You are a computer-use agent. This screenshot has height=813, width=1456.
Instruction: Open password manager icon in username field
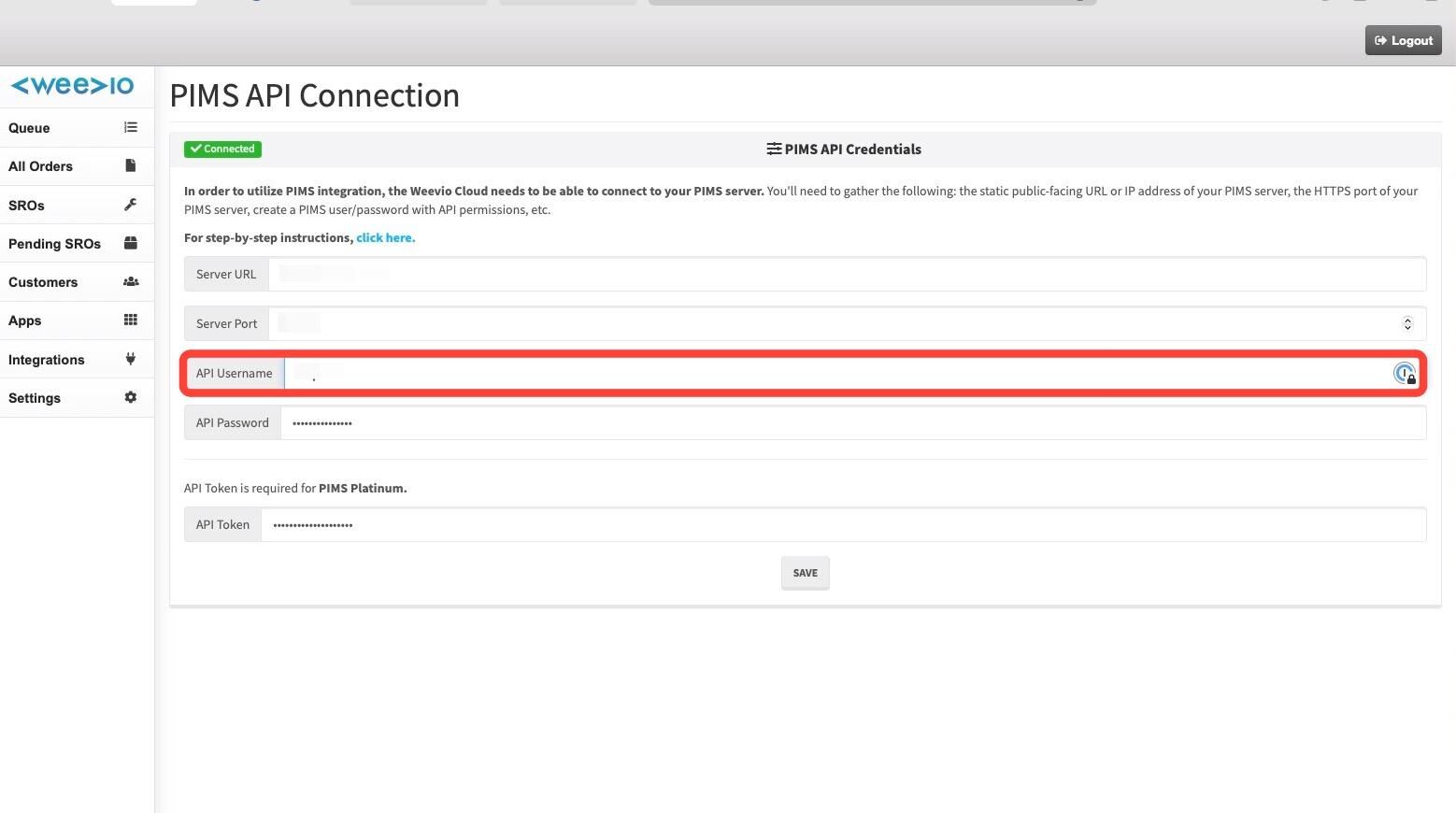[x=1405, y=374]
